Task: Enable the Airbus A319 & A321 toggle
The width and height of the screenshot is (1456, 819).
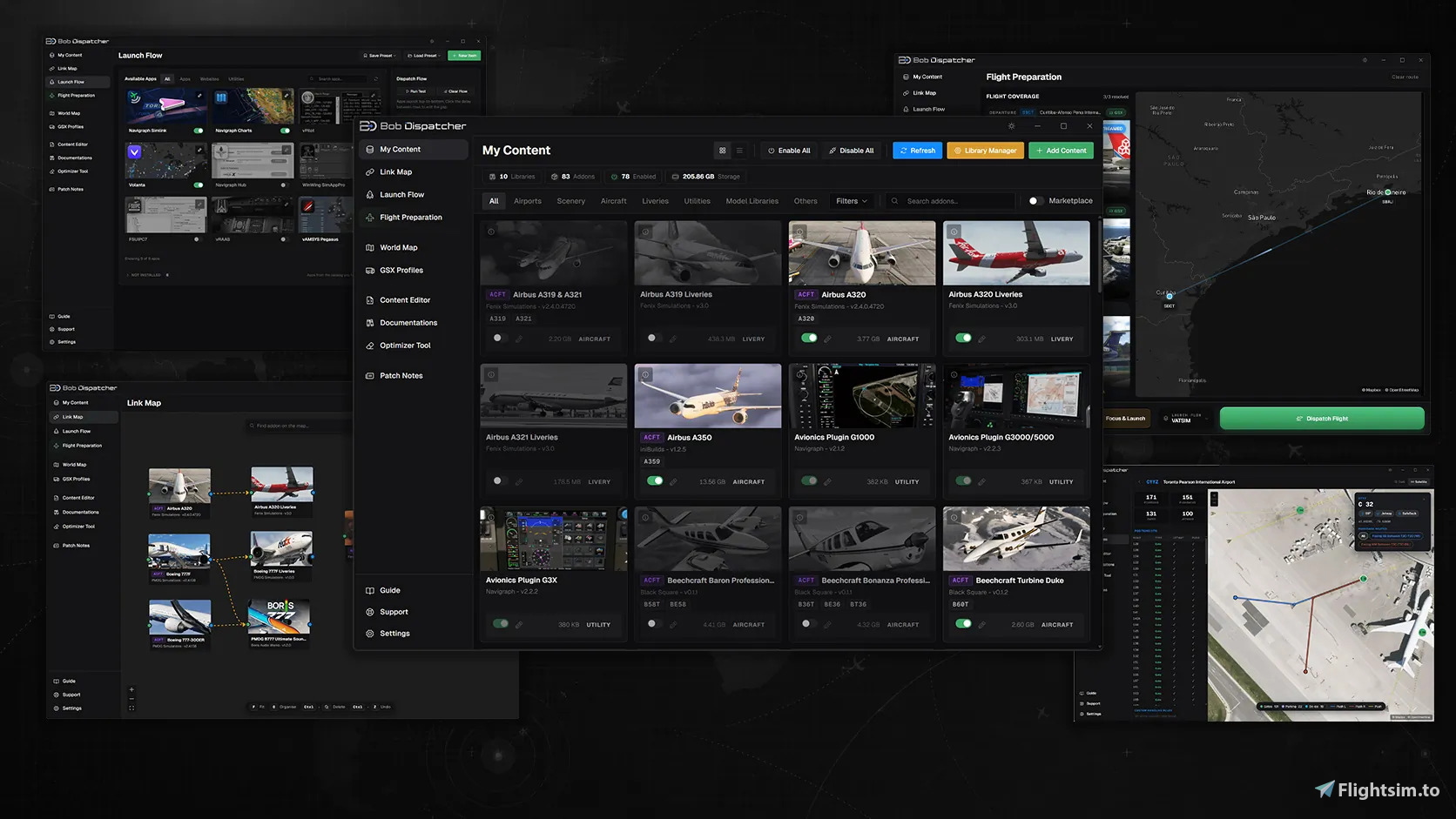Action: tap(497, 338)
